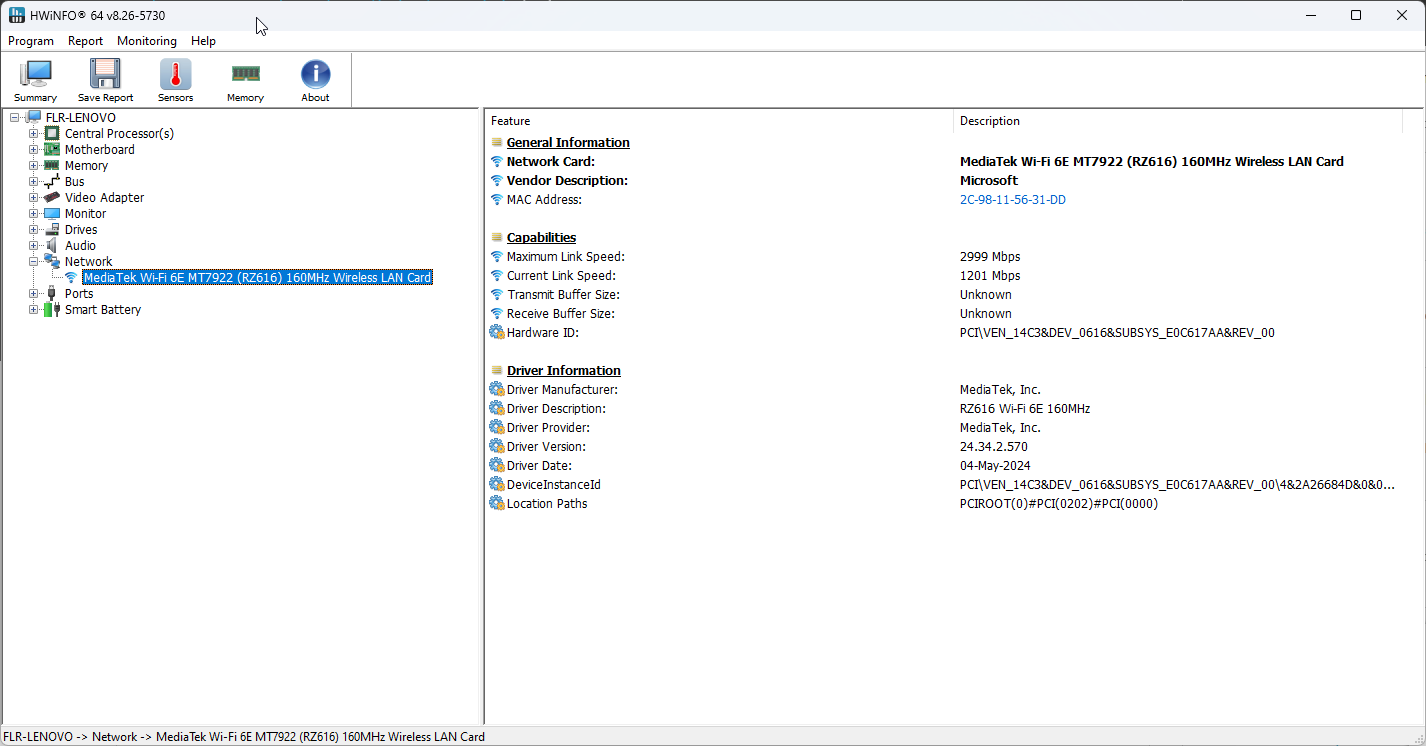This screenshot has width=1426, height=746.
Task: Click the PCIROOT(0)#PCI(0202)#PCI(0000) value
Action: 1059,504
